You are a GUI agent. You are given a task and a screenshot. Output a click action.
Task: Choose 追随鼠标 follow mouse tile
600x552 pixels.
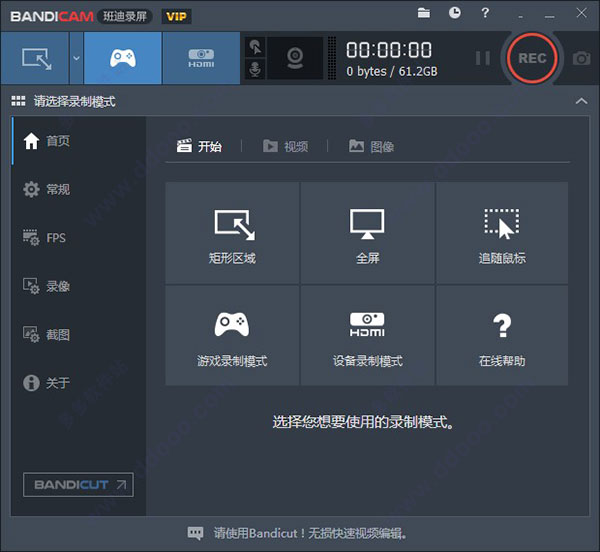(502, 233)
